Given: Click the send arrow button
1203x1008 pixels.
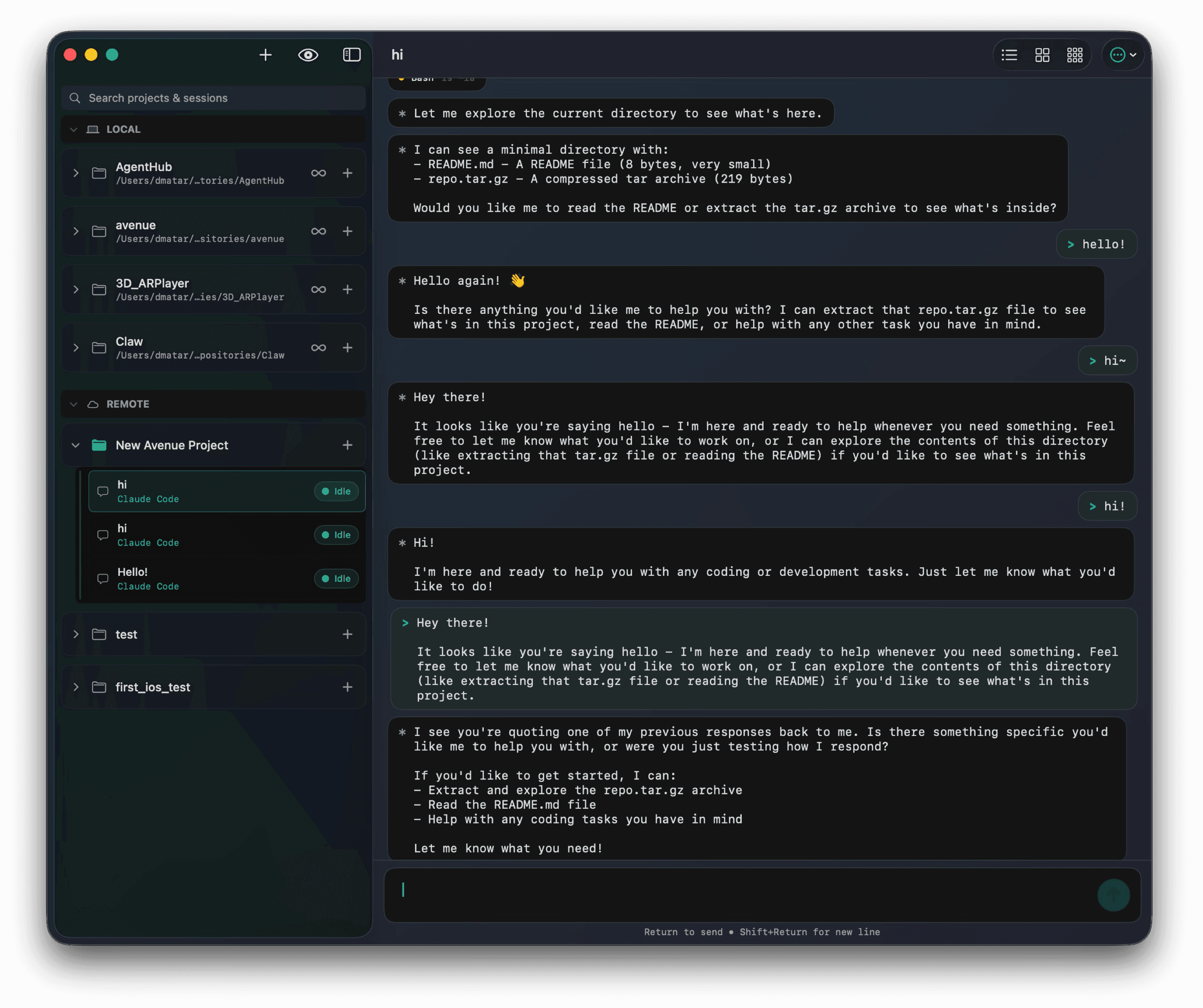Looking at the screenshot, I should tap(1113, 895).
